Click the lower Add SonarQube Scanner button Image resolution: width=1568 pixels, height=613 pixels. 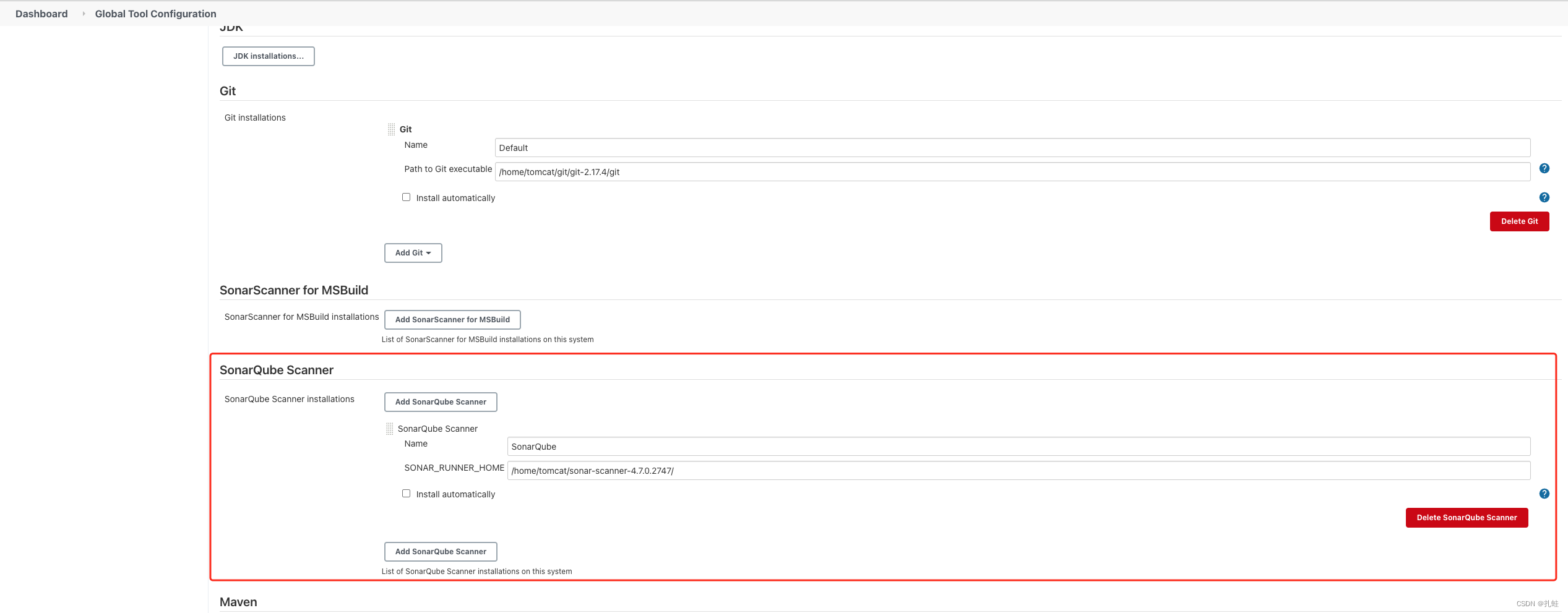[x=441, y=552]
